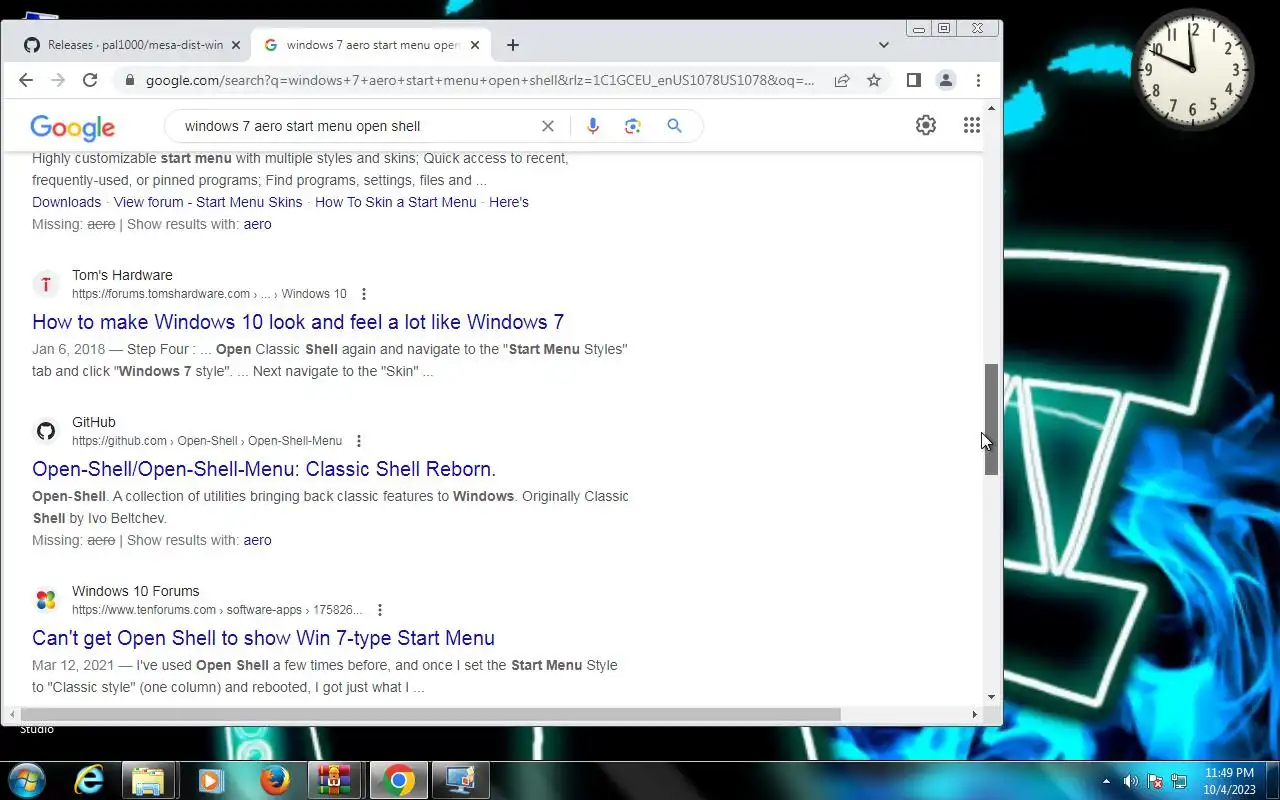The width and height of the screenshot is (1280, 800).
Task: Click the network status tray icon
Action: coord(1179,781)
